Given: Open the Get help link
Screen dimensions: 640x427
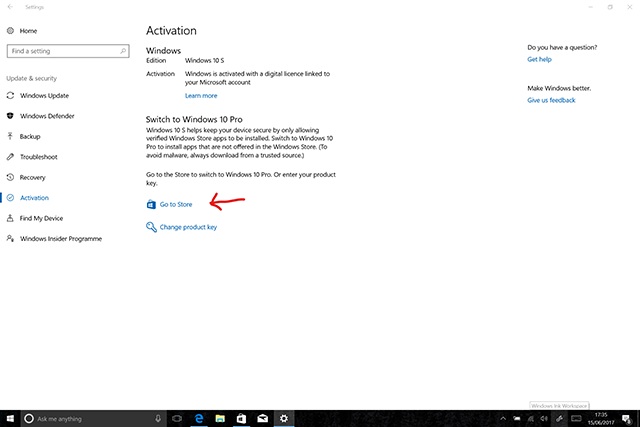Looking at the screenshot, I should pos(539,59).
